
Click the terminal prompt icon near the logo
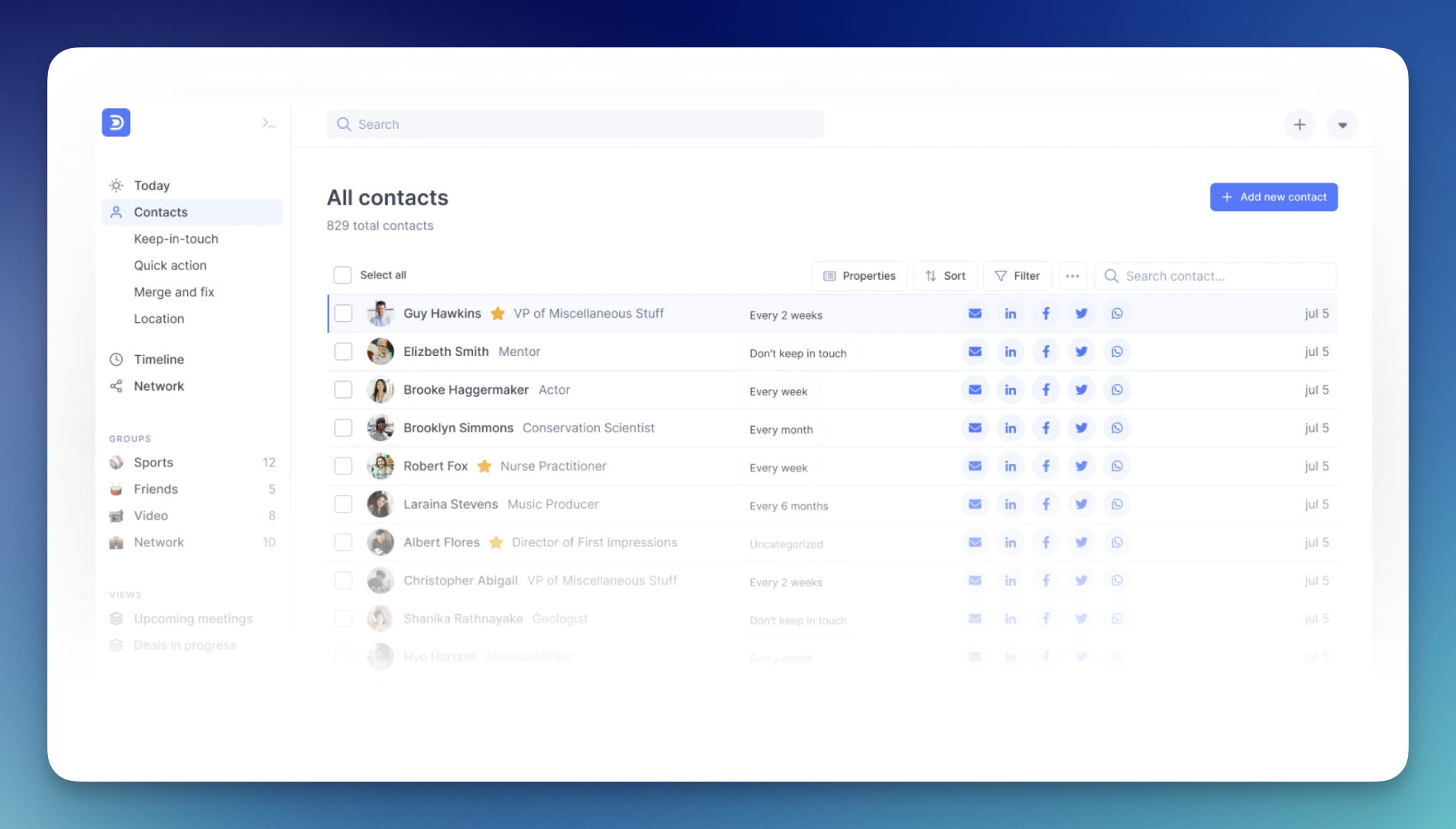pos(269,122)
